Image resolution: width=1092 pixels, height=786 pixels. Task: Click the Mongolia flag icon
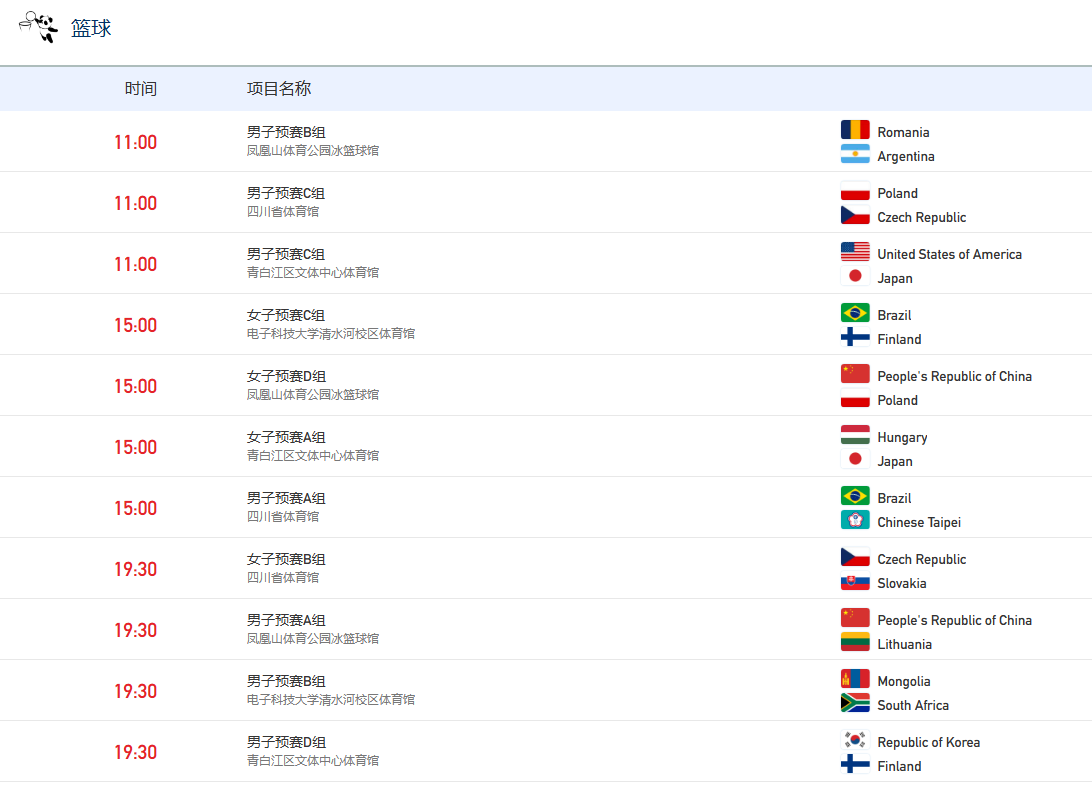855,680
